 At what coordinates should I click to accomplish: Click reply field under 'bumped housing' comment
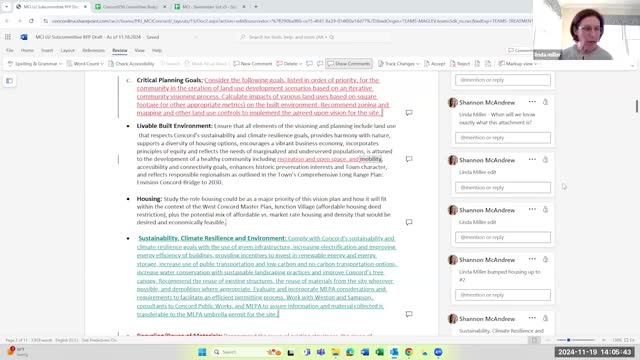point(503,295)
